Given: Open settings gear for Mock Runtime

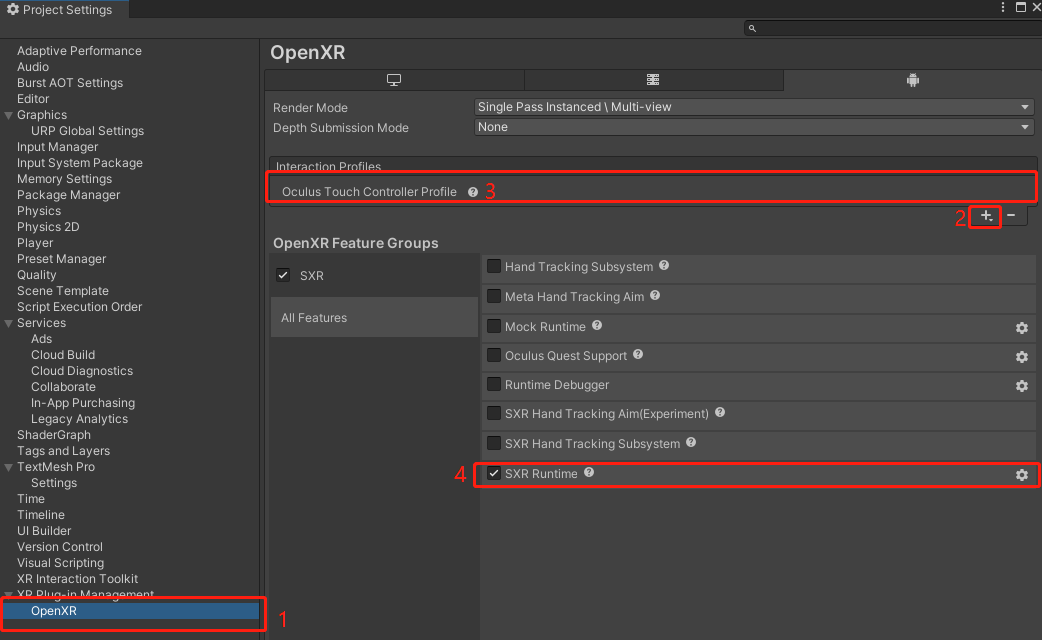Looking at the screenshot, I should [x=1021, y=328].
